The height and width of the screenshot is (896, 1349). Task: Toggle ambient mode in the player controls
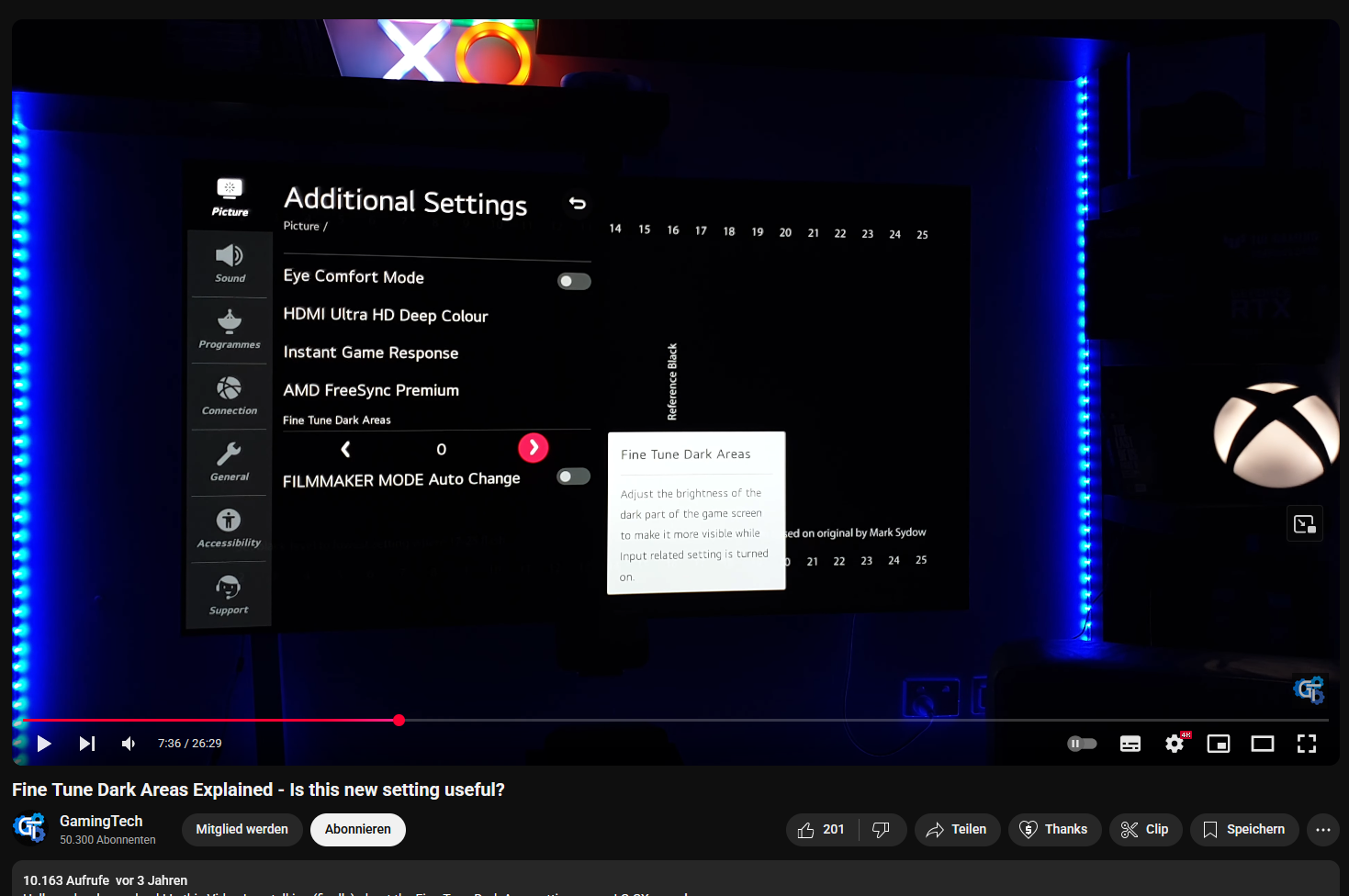coord(1083,744)
